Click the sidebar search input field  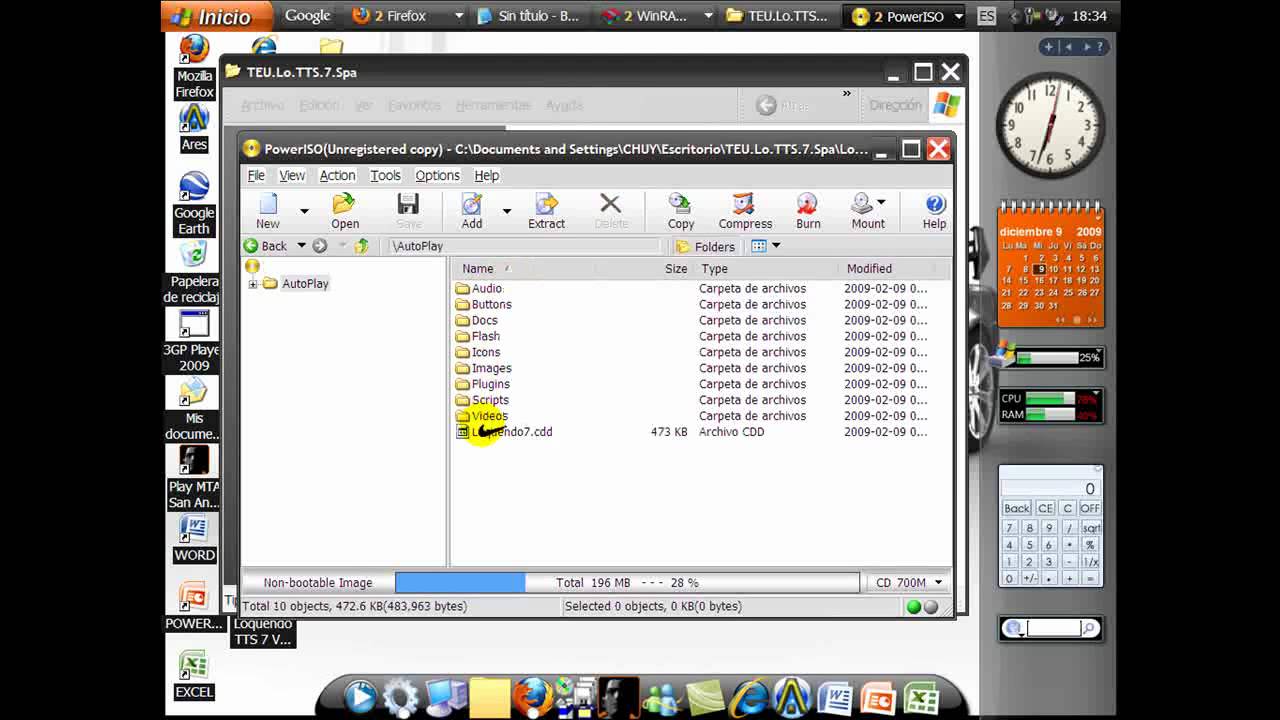point(1052,628)
